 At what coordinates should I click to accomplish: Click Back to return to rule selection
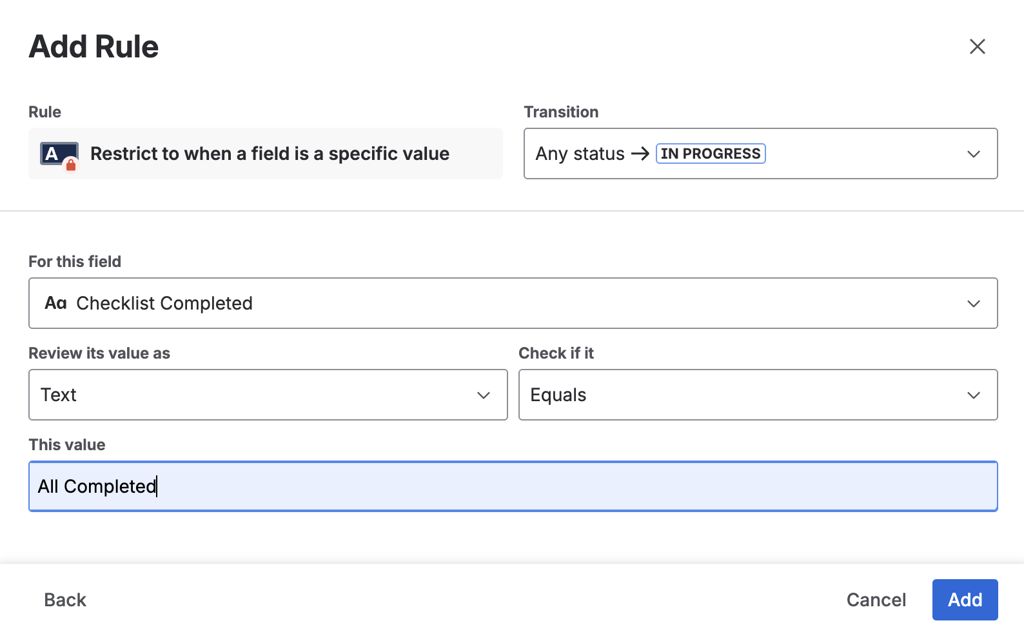64,599
